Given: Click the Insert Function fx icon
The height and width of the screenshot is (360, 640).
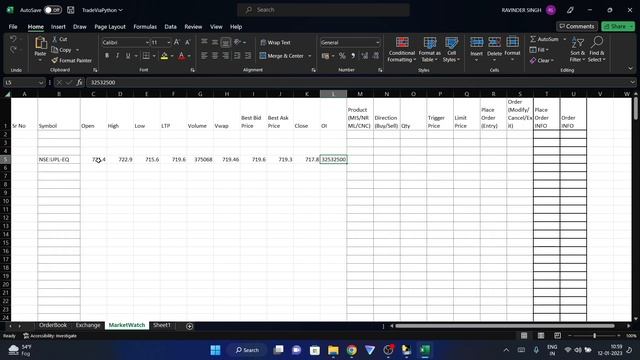Looking at the screenshot, I should (x=79, y=82).
